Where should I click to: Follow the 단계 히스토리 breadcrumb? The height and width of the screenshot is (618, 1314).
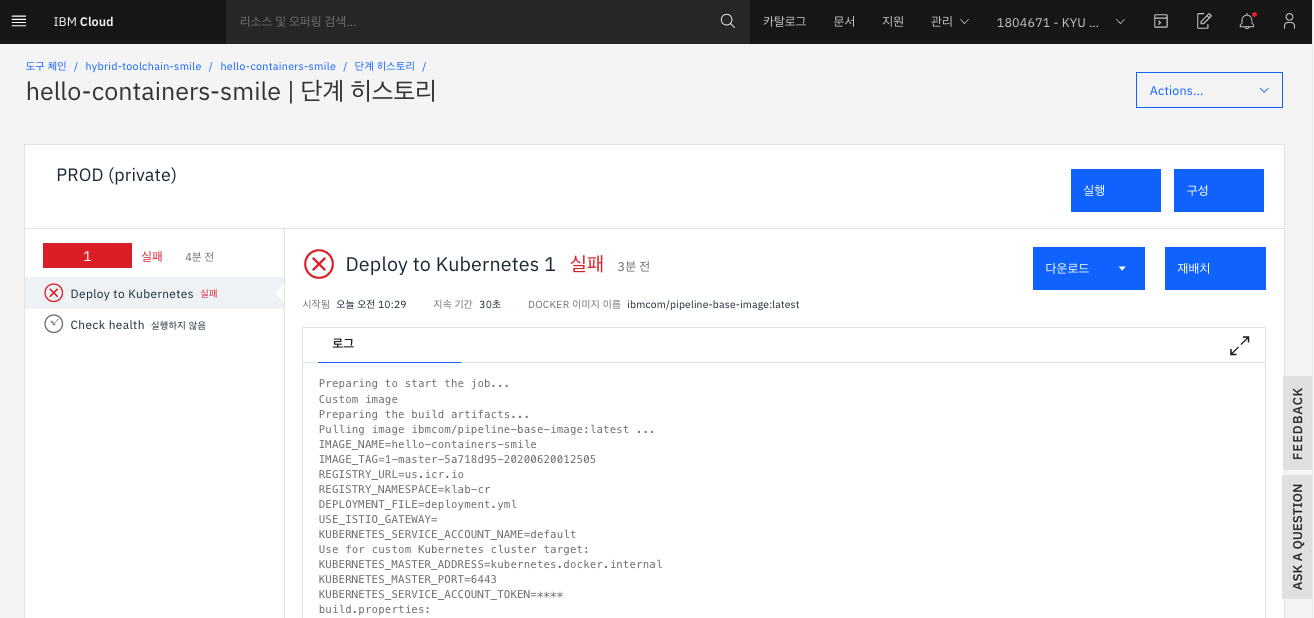pyautogui.click(x=384, y=66)
